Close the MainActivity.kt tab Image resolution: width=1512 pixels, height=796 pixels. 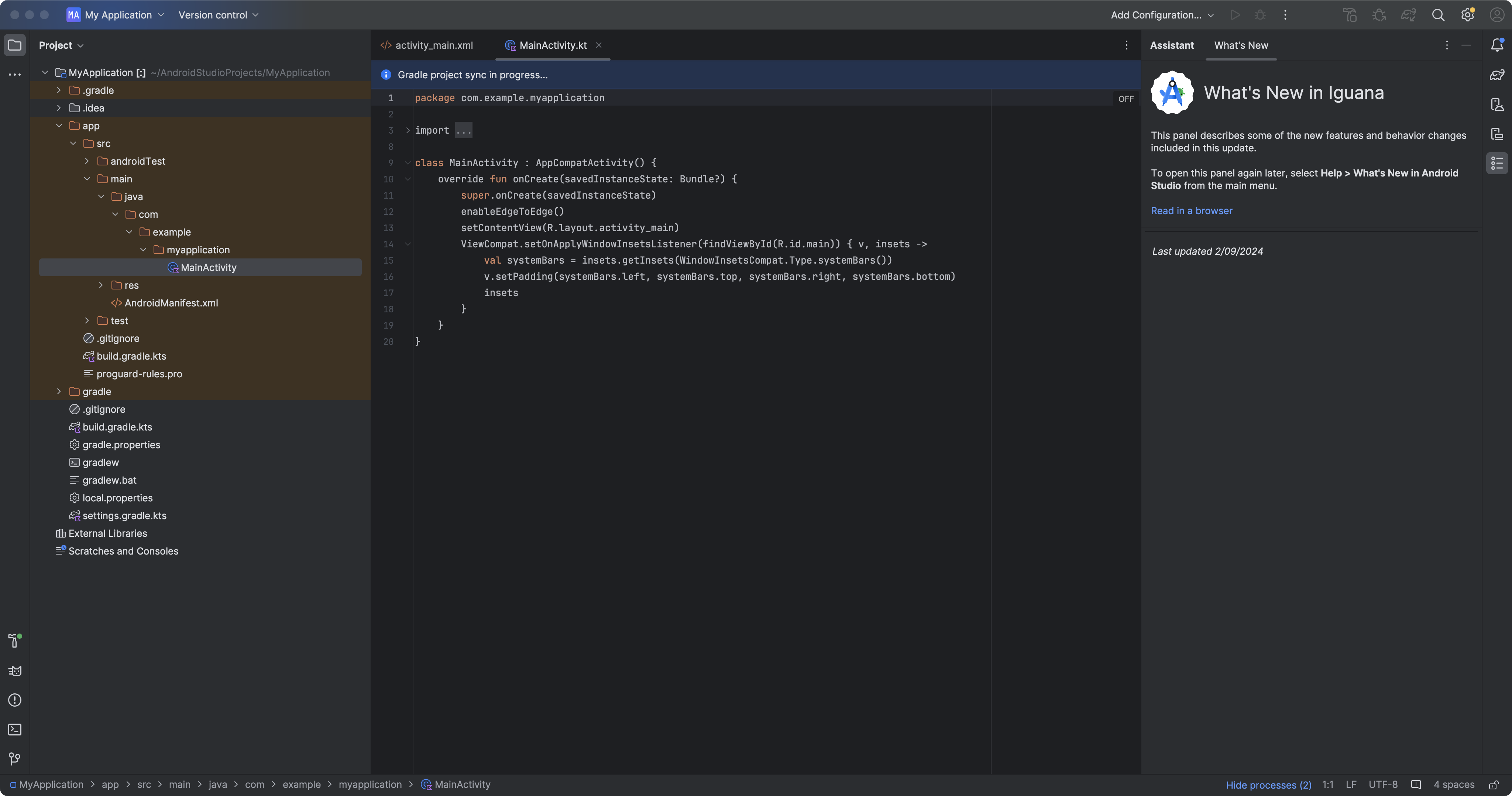tap(598, 45)
